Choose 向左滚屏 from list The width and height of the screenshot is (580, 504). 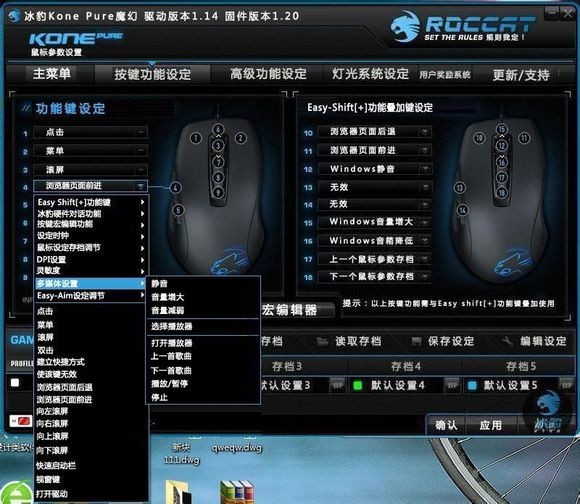click(x=52, y=411)
